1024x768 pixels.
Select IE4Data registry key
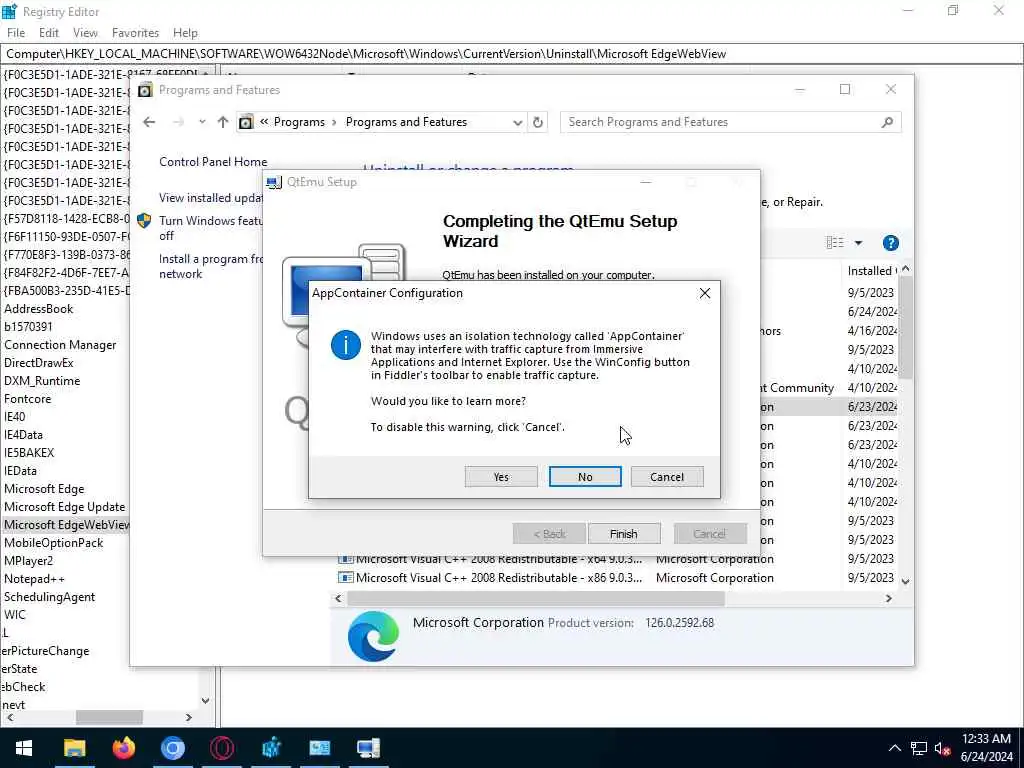(x=23, y=435)
